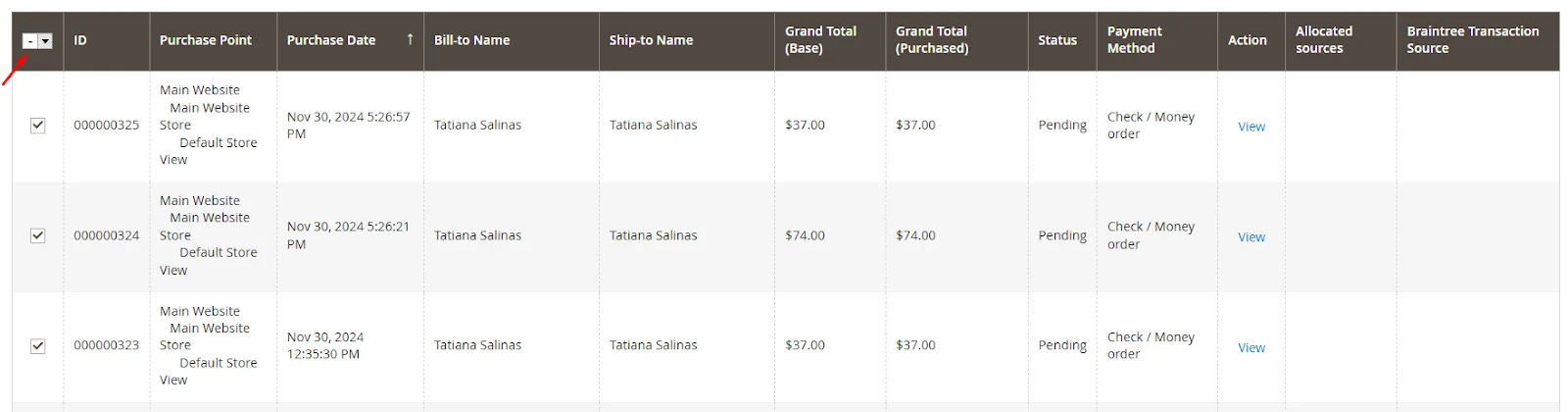This screenshot has height=412, width=1568.
Task: Sort by the Grand Total (Base) header
Action: click(x=820, y=40)
